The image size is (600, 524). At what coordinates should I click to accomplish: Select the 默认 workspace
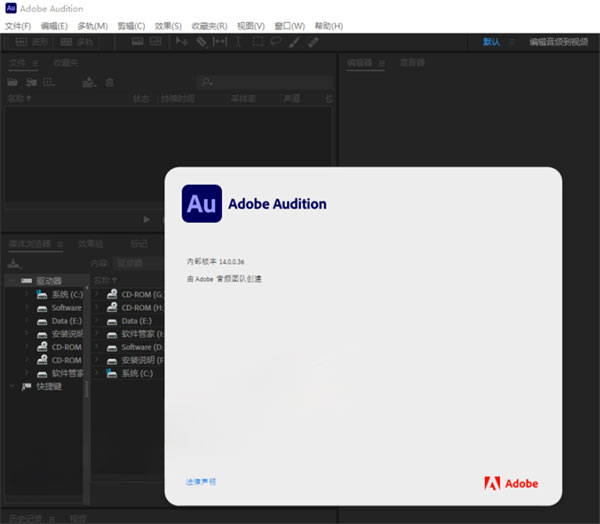(491, 42)
